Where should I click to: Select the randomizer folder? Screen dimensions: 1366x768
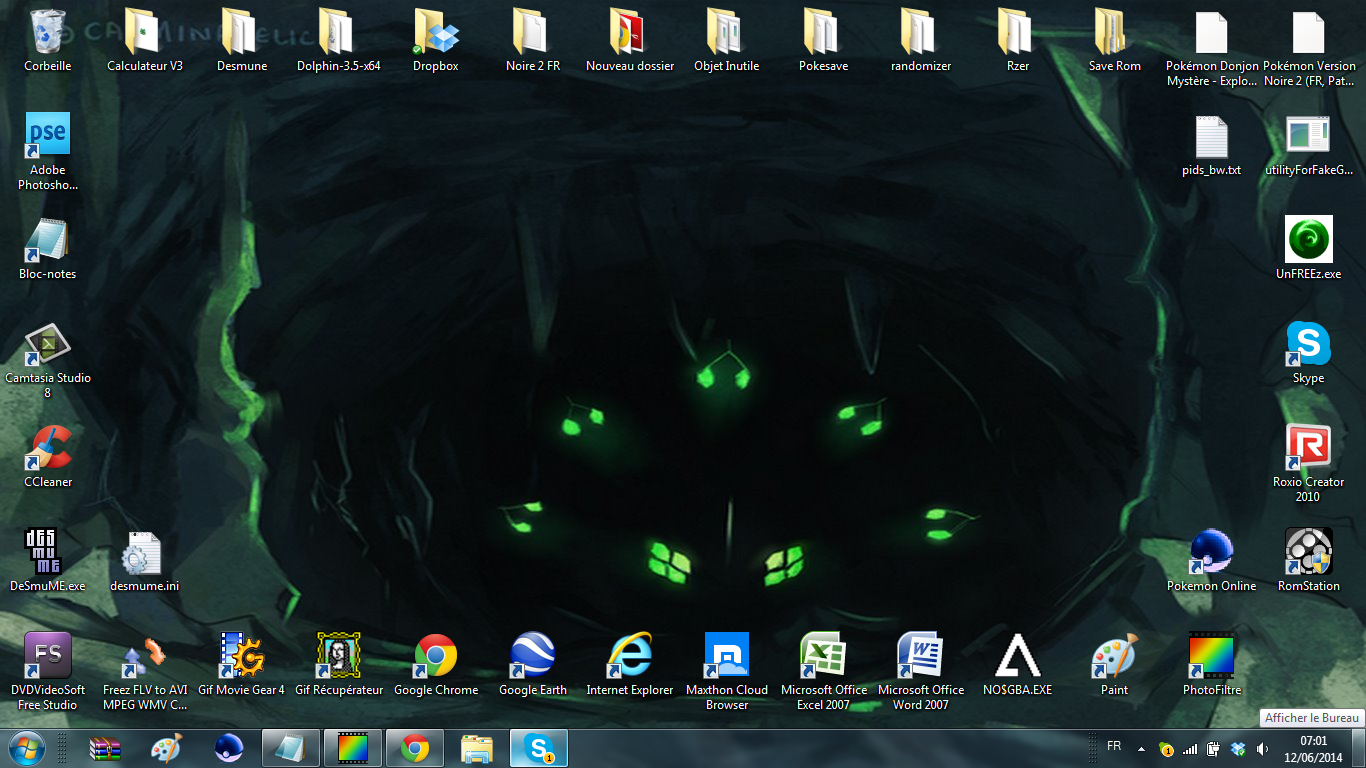click(920, 40)
